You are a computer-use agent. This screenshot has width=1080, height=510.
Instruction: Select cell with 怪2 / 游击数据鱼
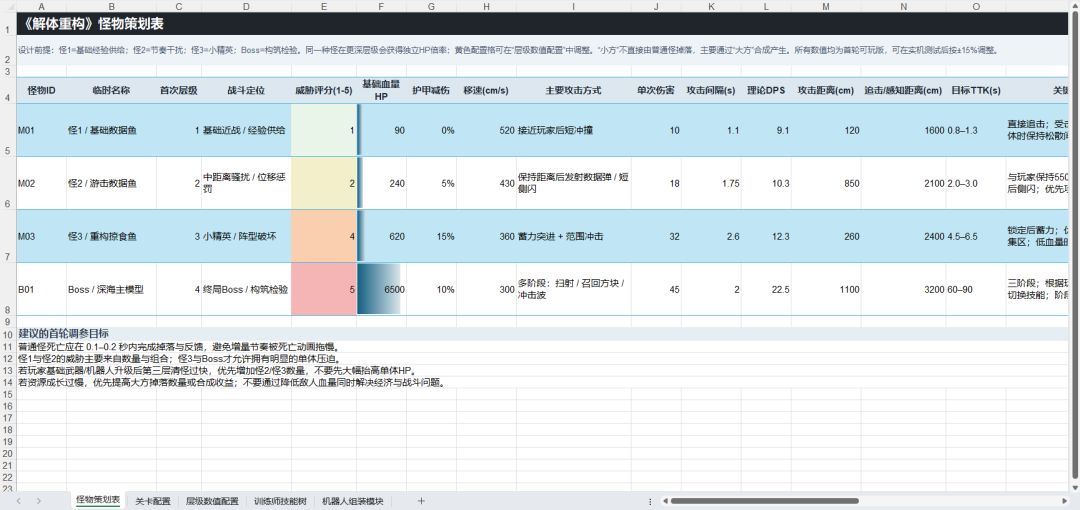click(x=111, y=183)
